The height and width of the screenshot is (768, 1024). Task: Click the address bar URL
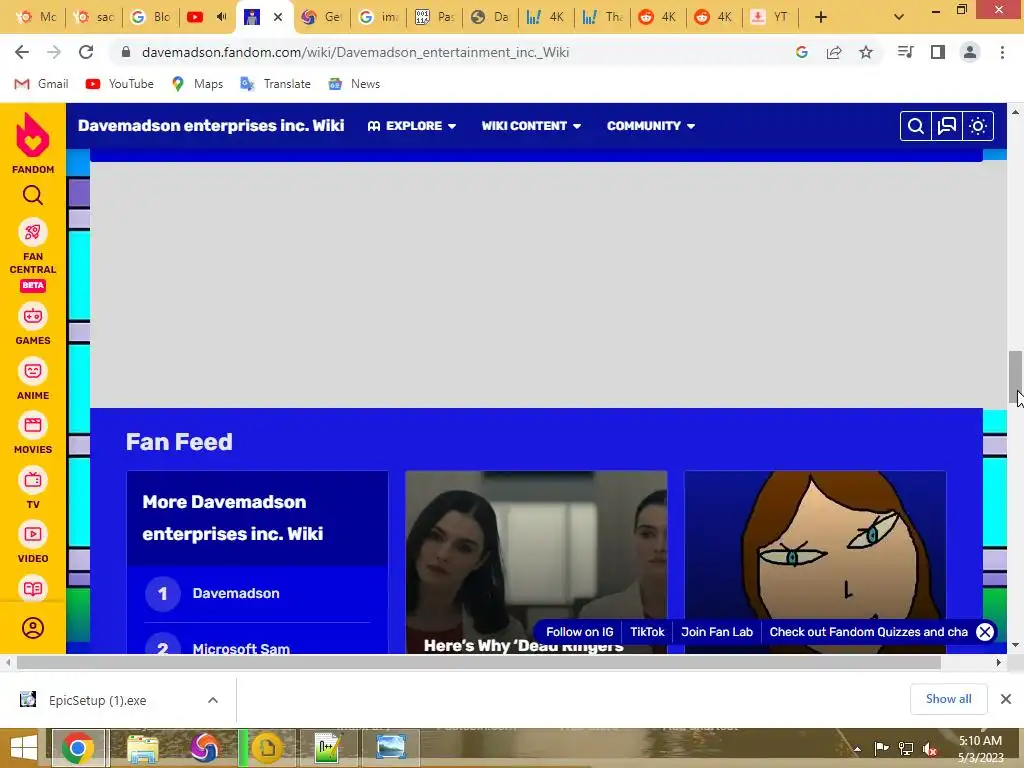point(355,52)
